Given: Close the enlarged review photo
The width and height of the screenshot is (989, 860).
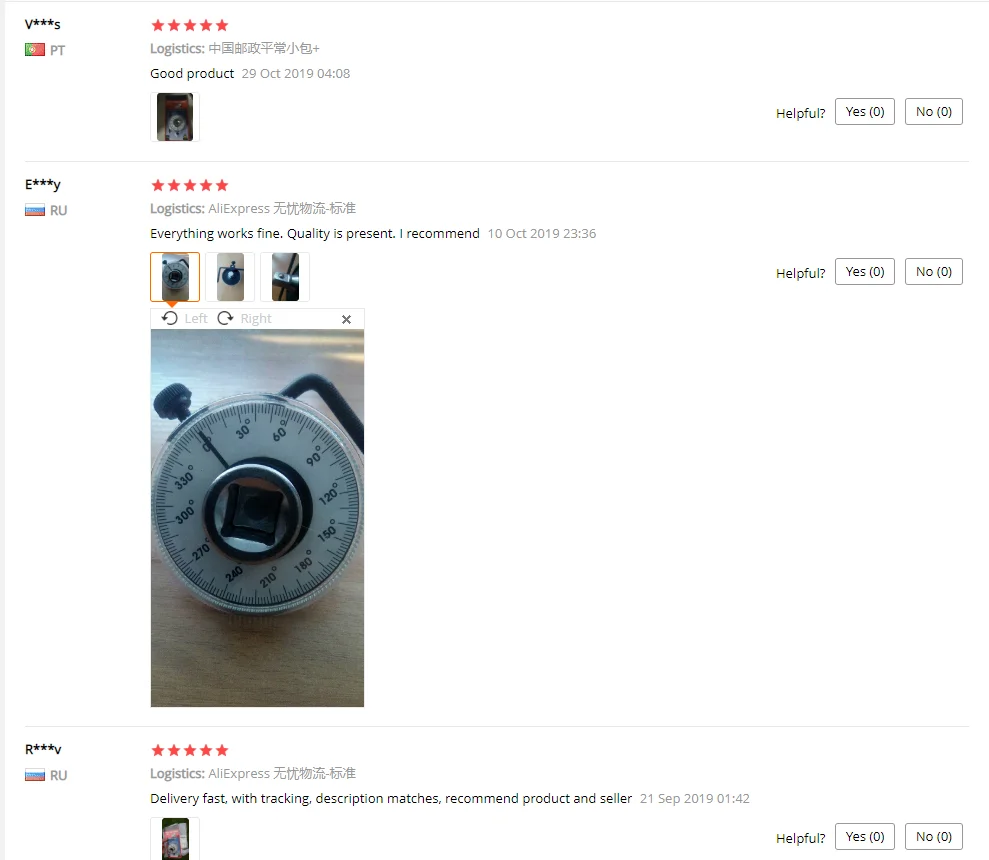Looking at the screenshot, I should pos(346,319).
